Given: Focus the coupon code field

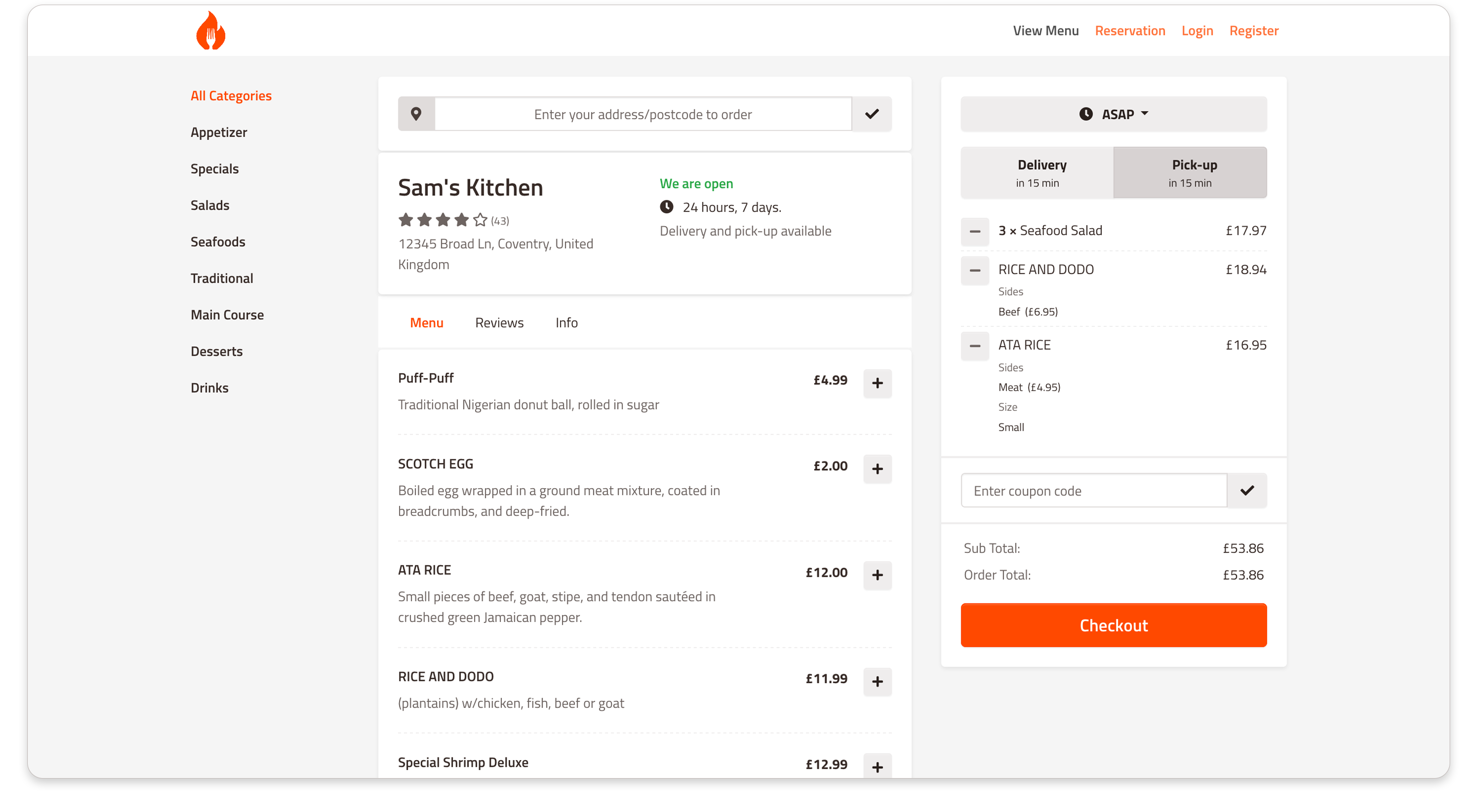Looking at the screenshot, I should [x=1093, y=491].
